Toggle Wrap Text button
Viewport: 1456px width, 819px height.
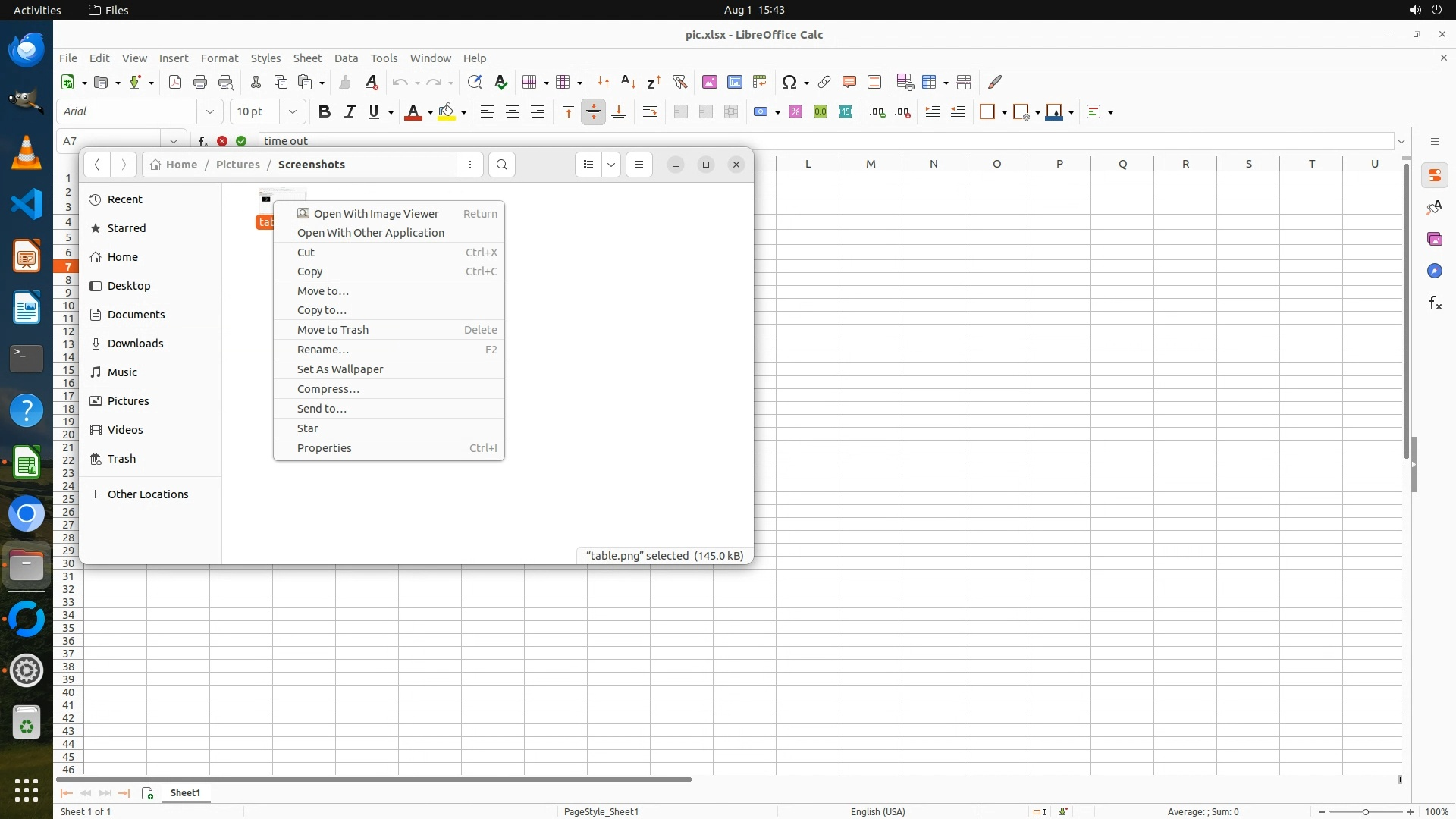(650, 111)
